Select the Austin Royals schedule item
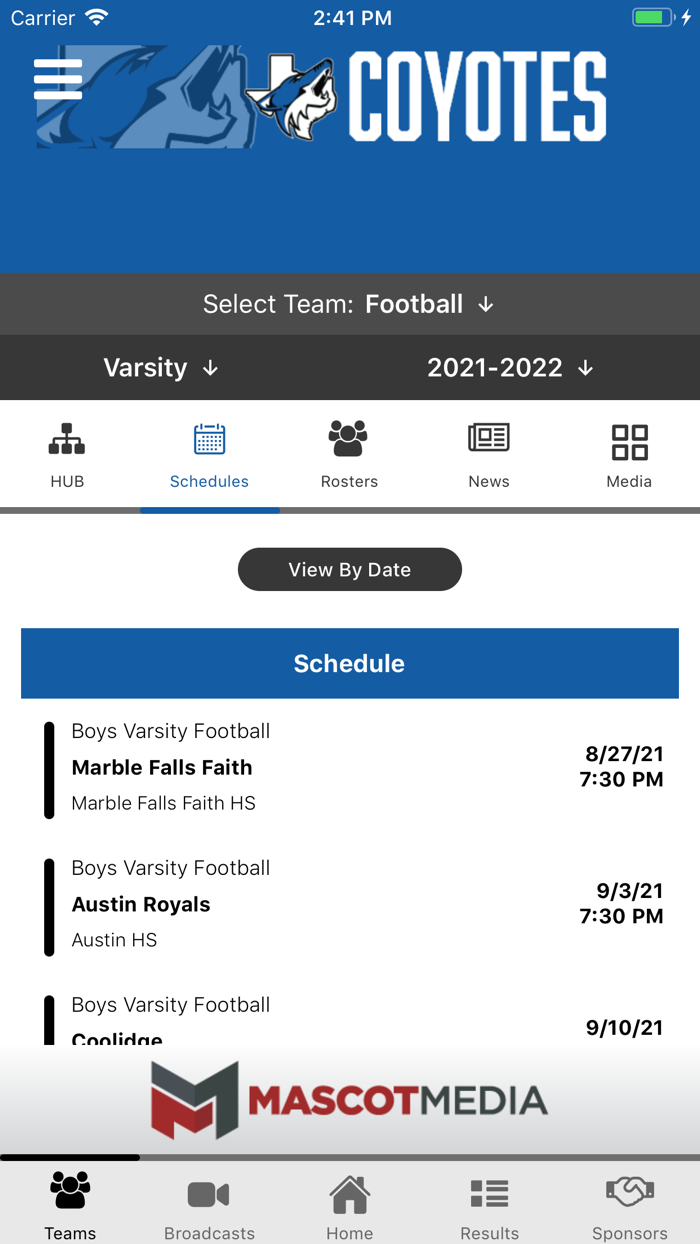The image size is (700, 1244). [x=349, y=904]
